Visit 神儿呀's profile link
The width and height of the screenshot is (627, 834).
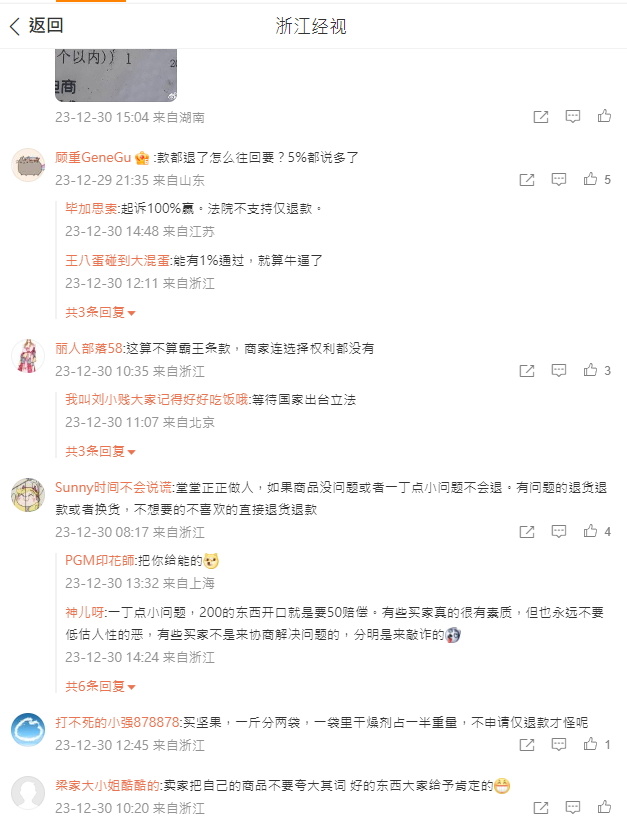coord(85,613)
